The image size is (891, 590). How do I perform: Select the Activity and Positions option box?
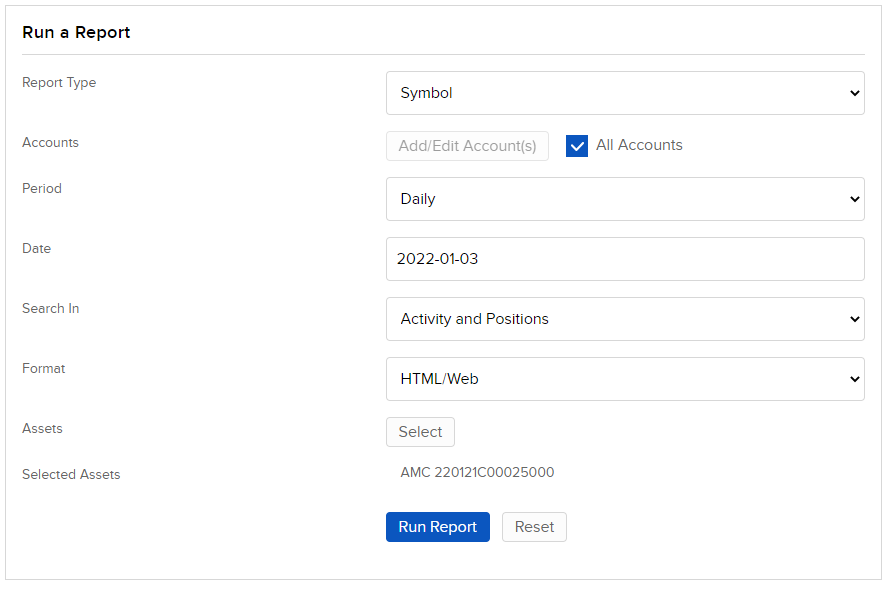[x=625, y=318]
